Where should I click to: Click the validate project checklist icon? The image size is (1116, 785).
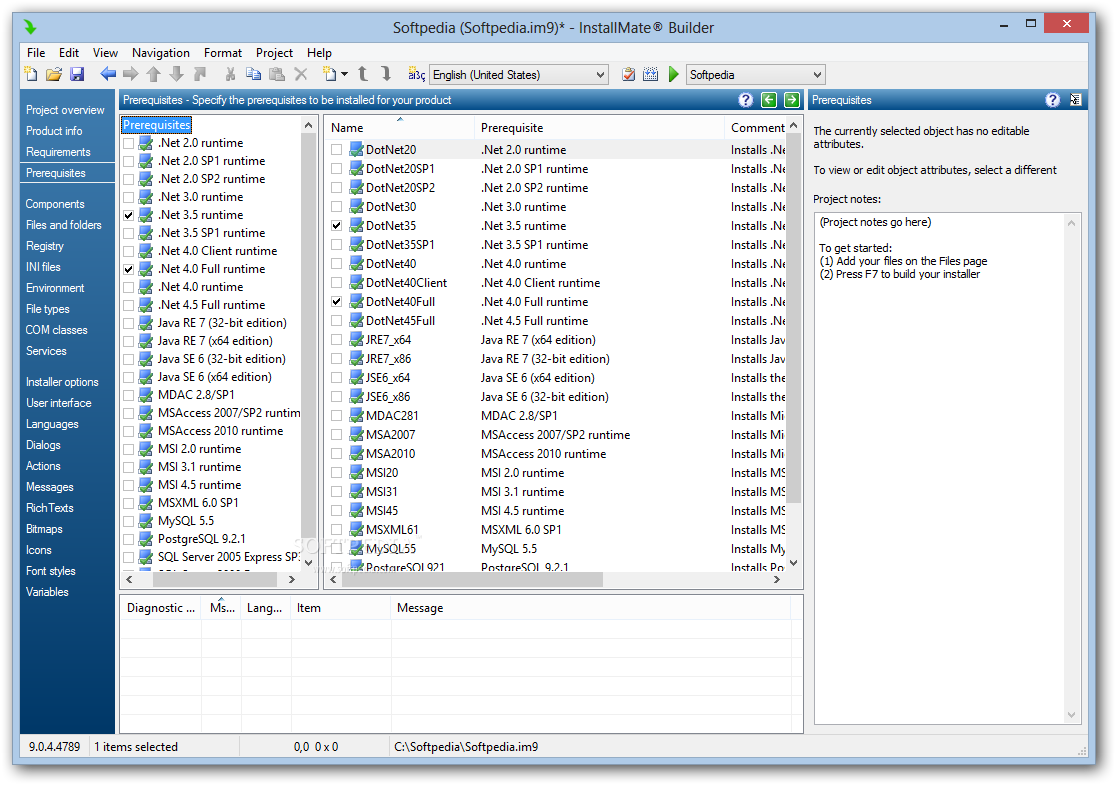(x=628, y=74)
